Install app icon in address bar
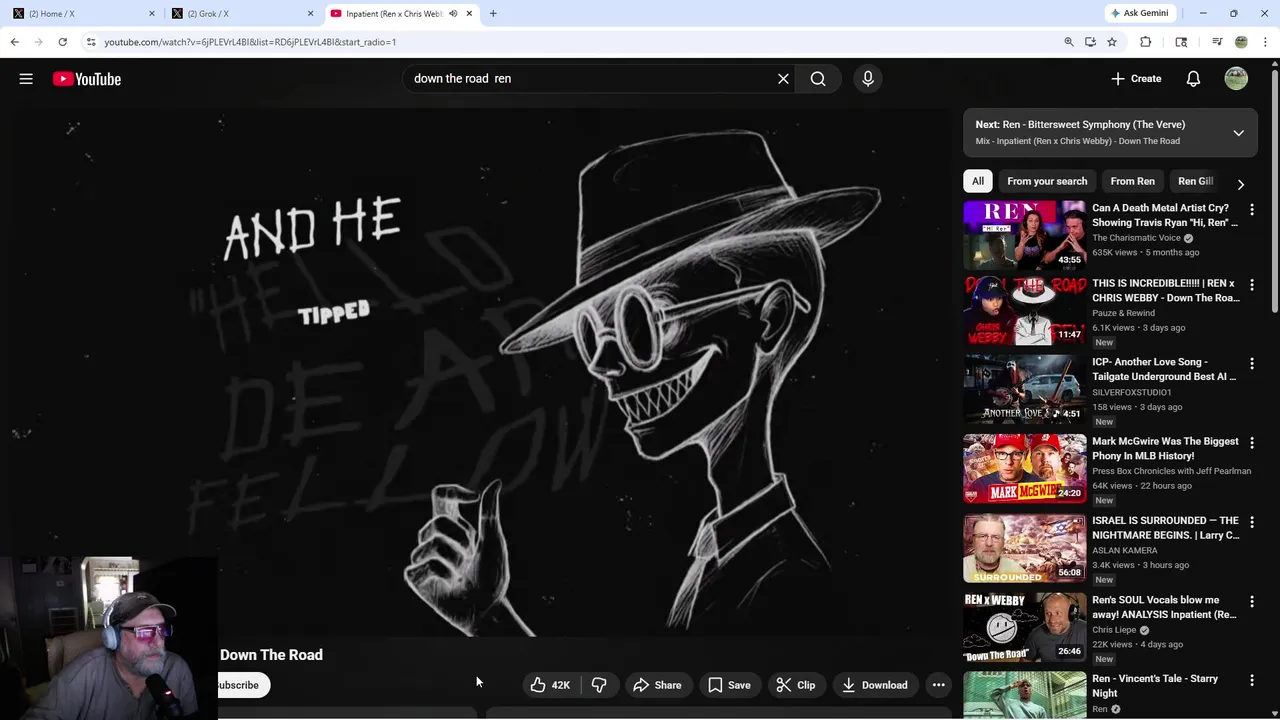Viewport: 1280px width, 720px height. click(x=1090, y=42)
